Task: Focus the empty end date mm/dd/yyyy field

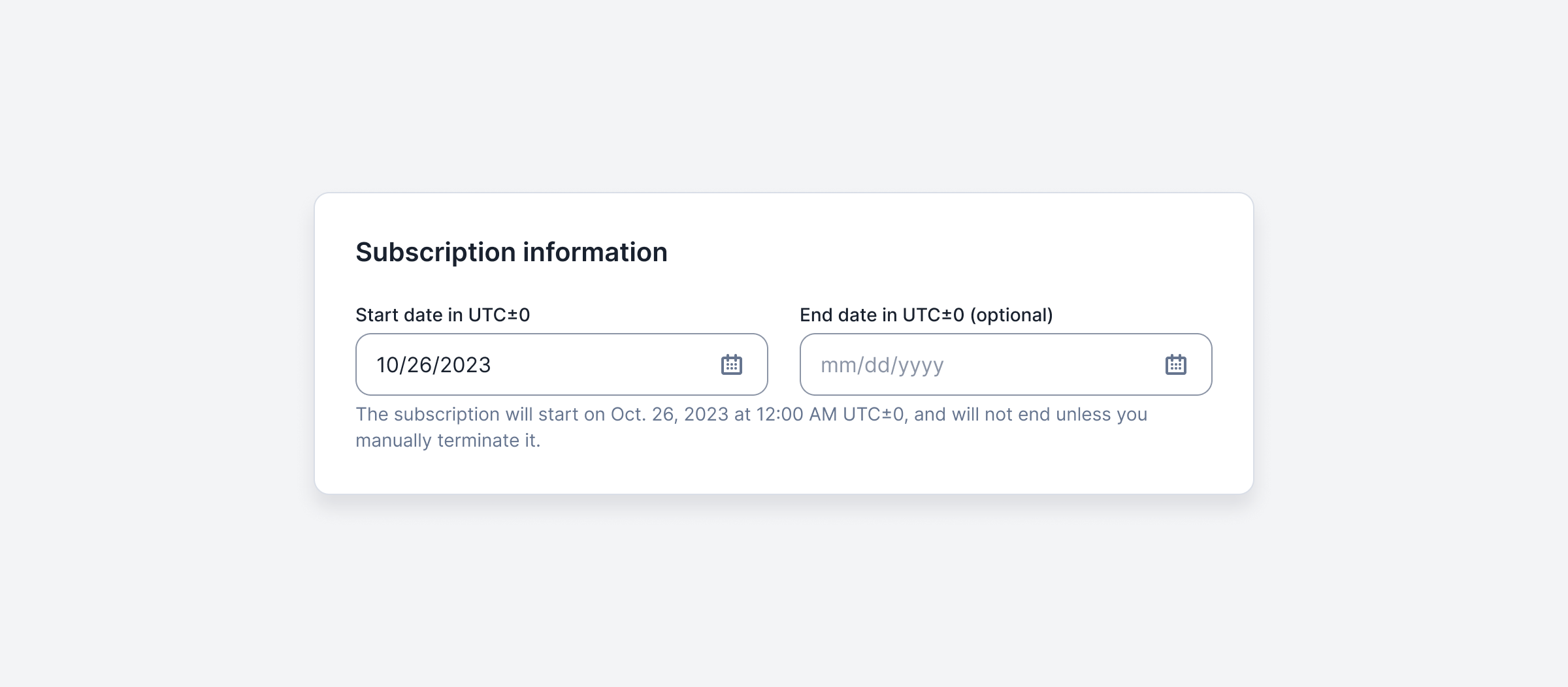Action: click(x=1005, y=364)
